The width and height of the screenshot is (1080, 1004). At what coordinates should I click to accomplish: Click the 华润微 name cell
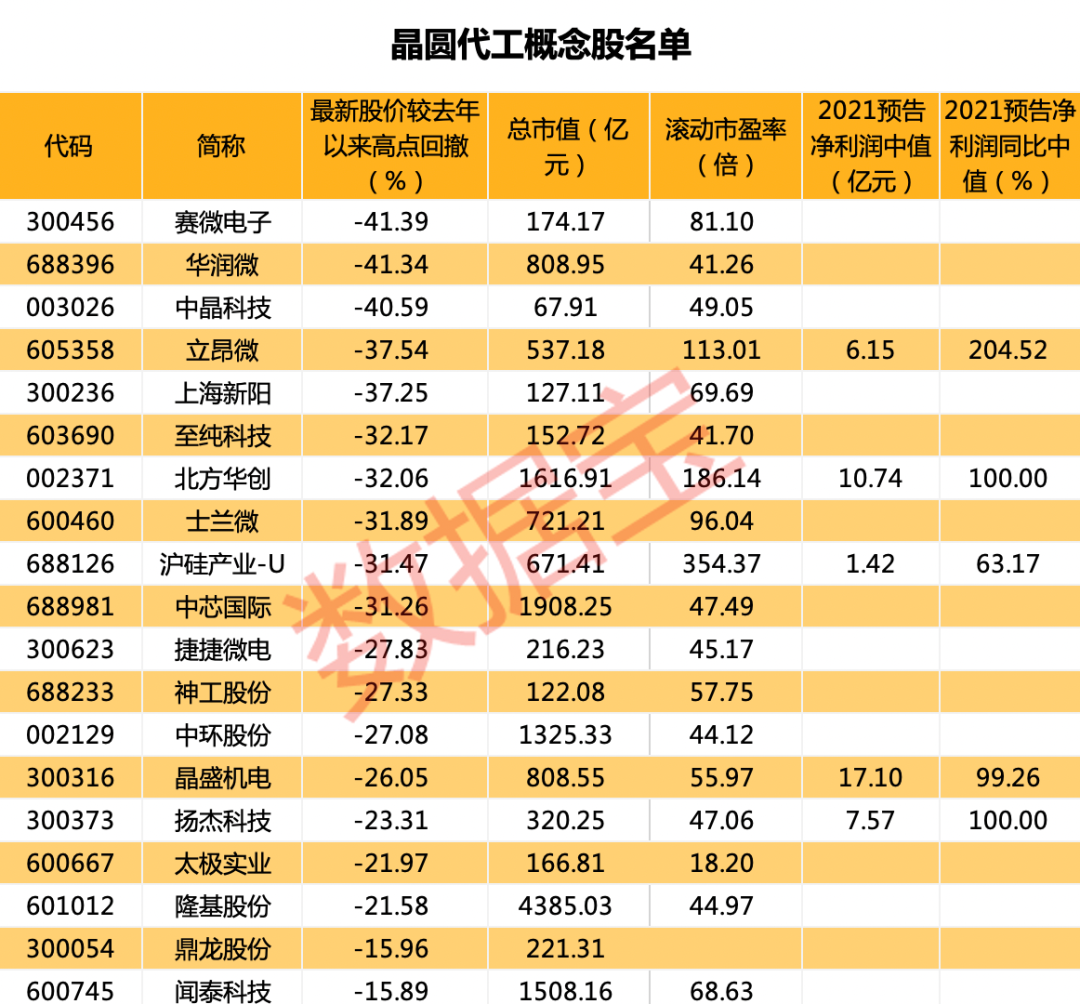[221, 265]
